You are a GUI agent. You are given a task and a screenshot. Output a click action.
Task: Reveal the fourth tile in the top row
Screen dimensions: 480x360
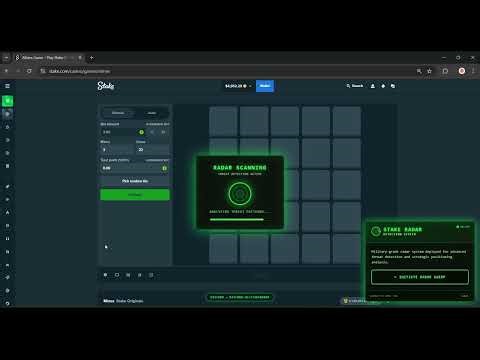(316, 121)
